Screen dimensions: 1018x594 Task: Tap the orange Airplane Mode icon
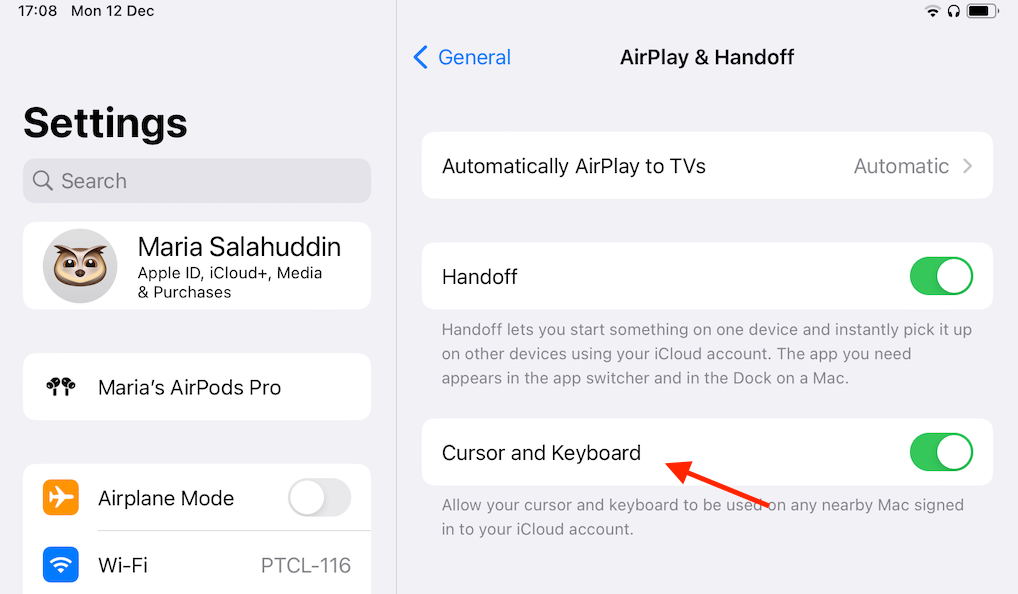[x=61, y=497]
